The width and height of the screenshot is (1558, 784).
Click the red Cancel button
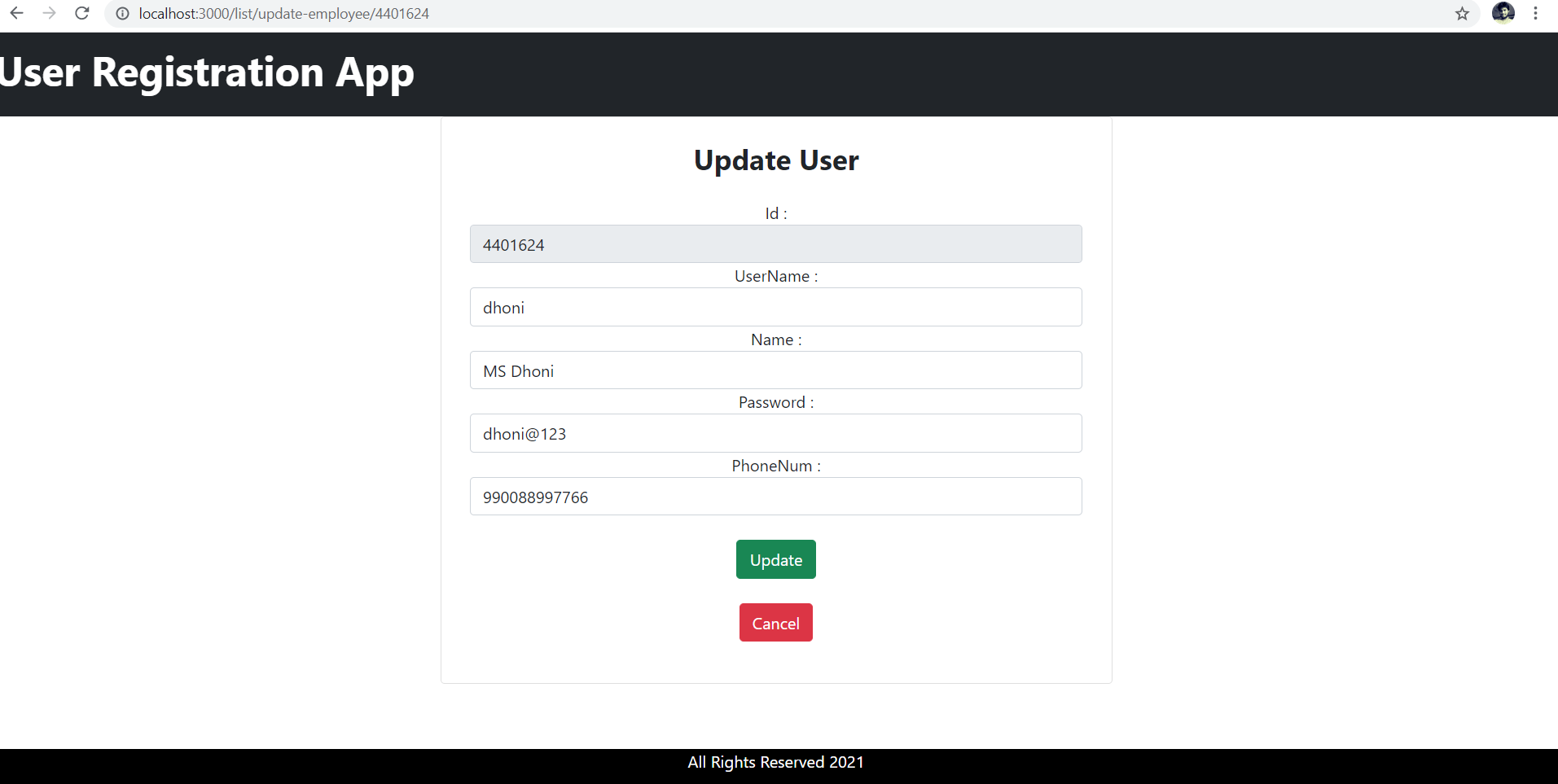tap(775, 623)
